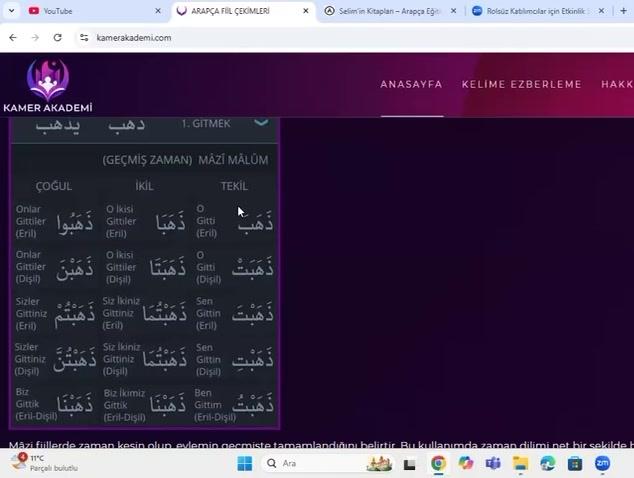The height and width of the screenshot is (478, 634).
Task: Click the 'O İkisi Gittiler (Eril)' cell
Action: click(x=146, y=221)
